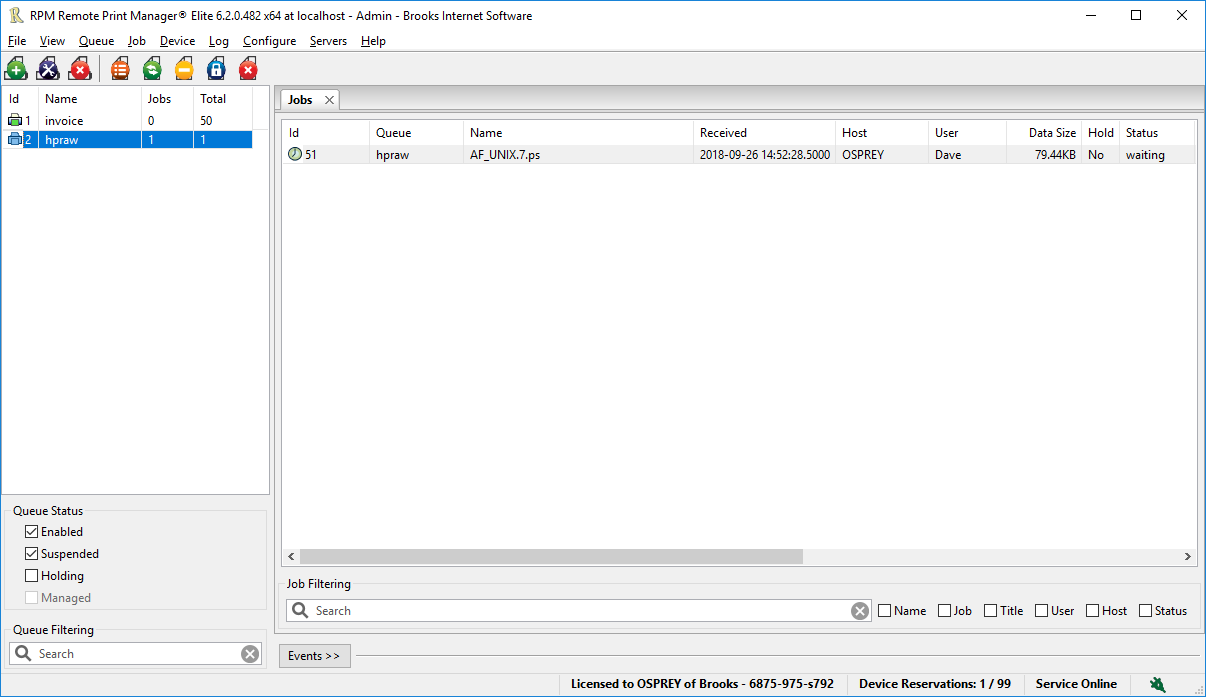1206x697 pixels.
Task: Open the Configure menu
Action: 269,41
